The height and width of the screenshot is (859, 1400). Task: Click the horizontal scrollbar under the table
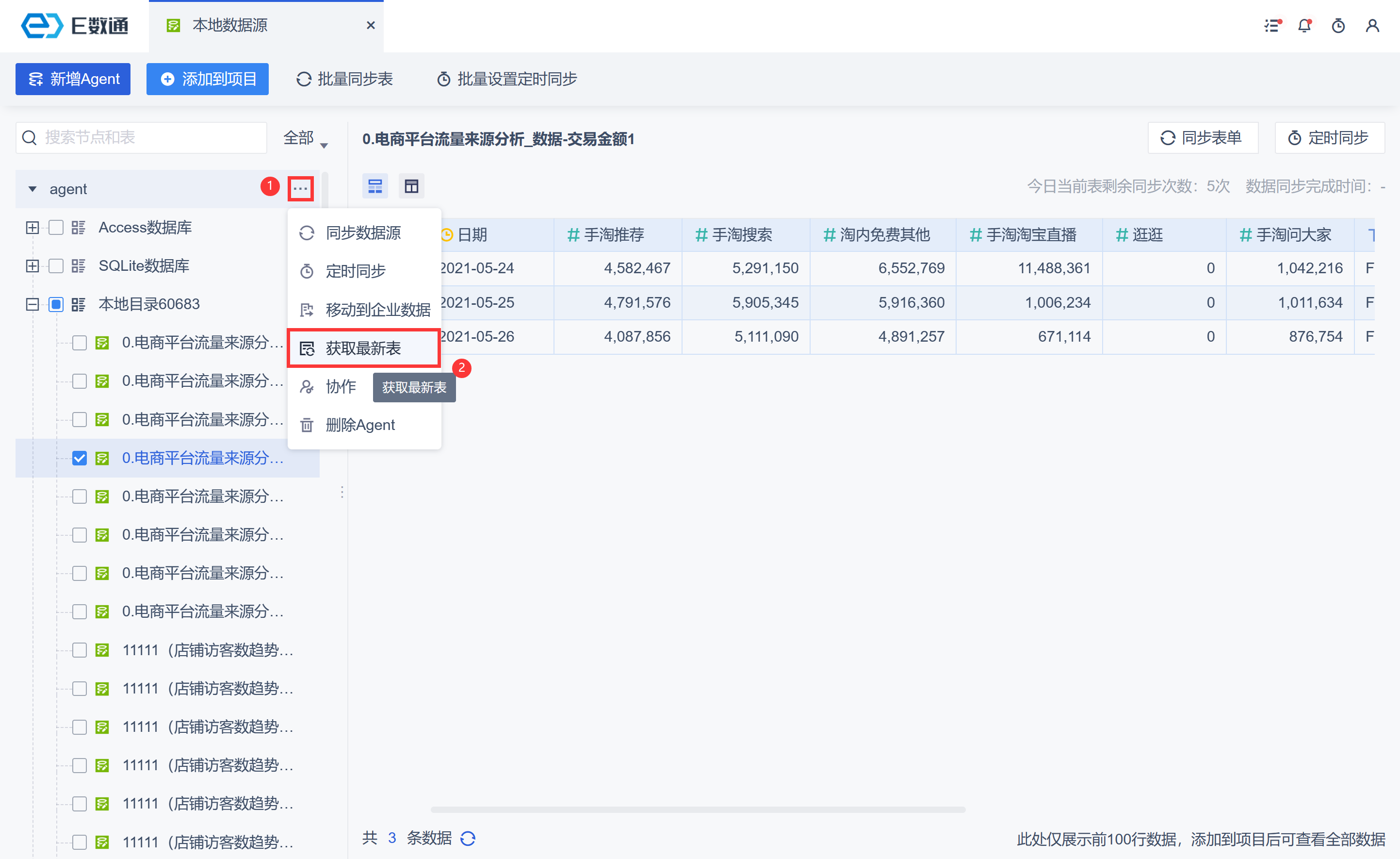[x=698, y=809]
